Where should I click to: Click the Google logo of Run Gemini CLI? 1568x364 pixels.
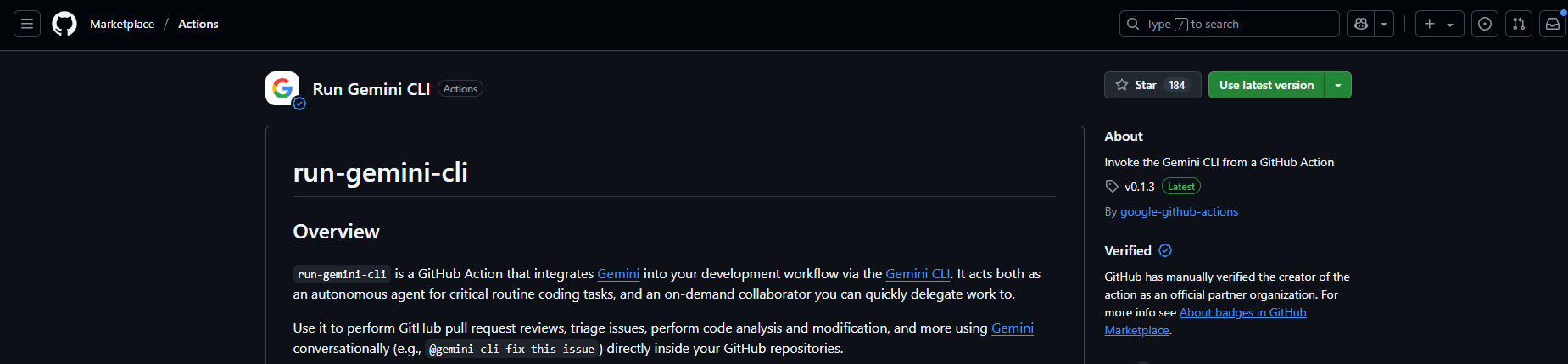282,88
